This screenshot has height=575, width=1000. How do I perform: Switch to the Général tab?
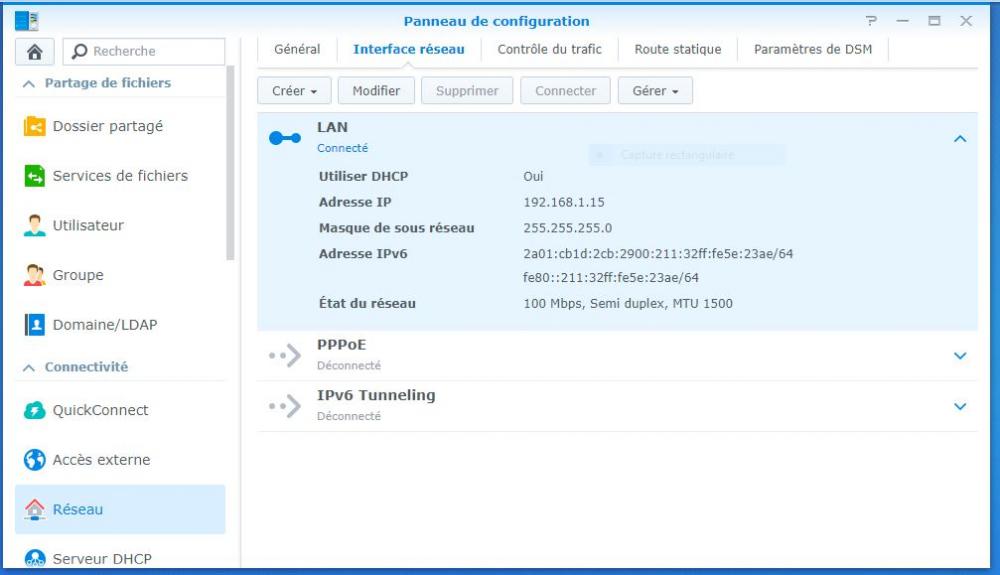(297, 49)
